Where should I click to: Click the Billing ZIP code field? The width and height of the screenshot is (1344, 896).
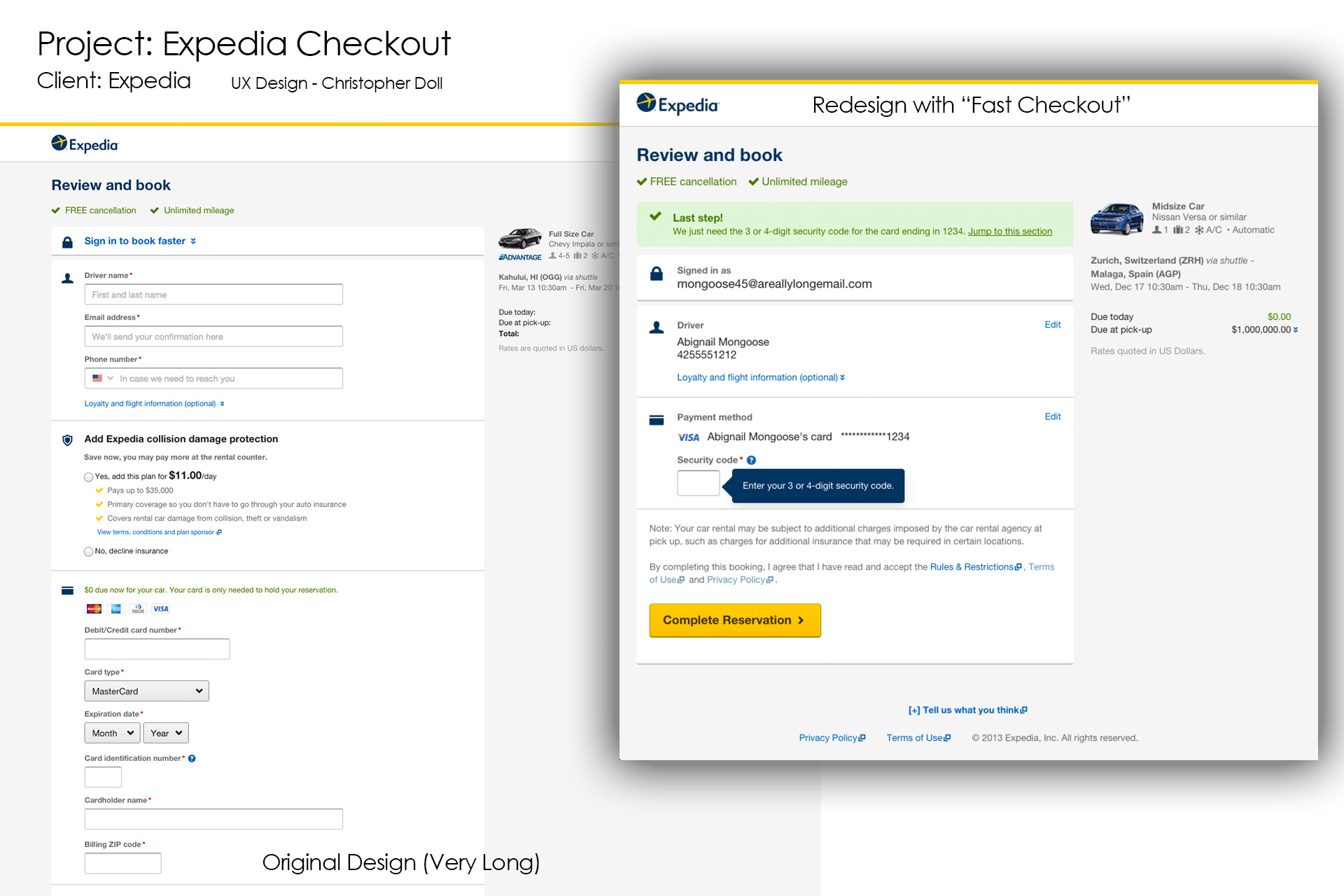click(x=122, y=863)
